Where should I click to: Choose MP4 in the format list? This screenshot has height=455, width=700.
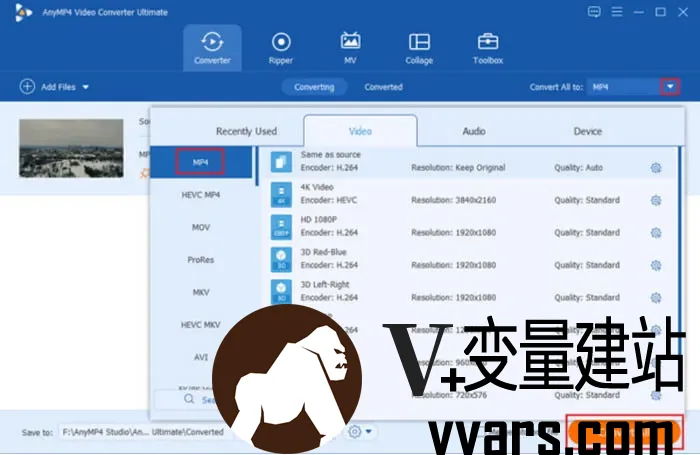coord(201,162)
